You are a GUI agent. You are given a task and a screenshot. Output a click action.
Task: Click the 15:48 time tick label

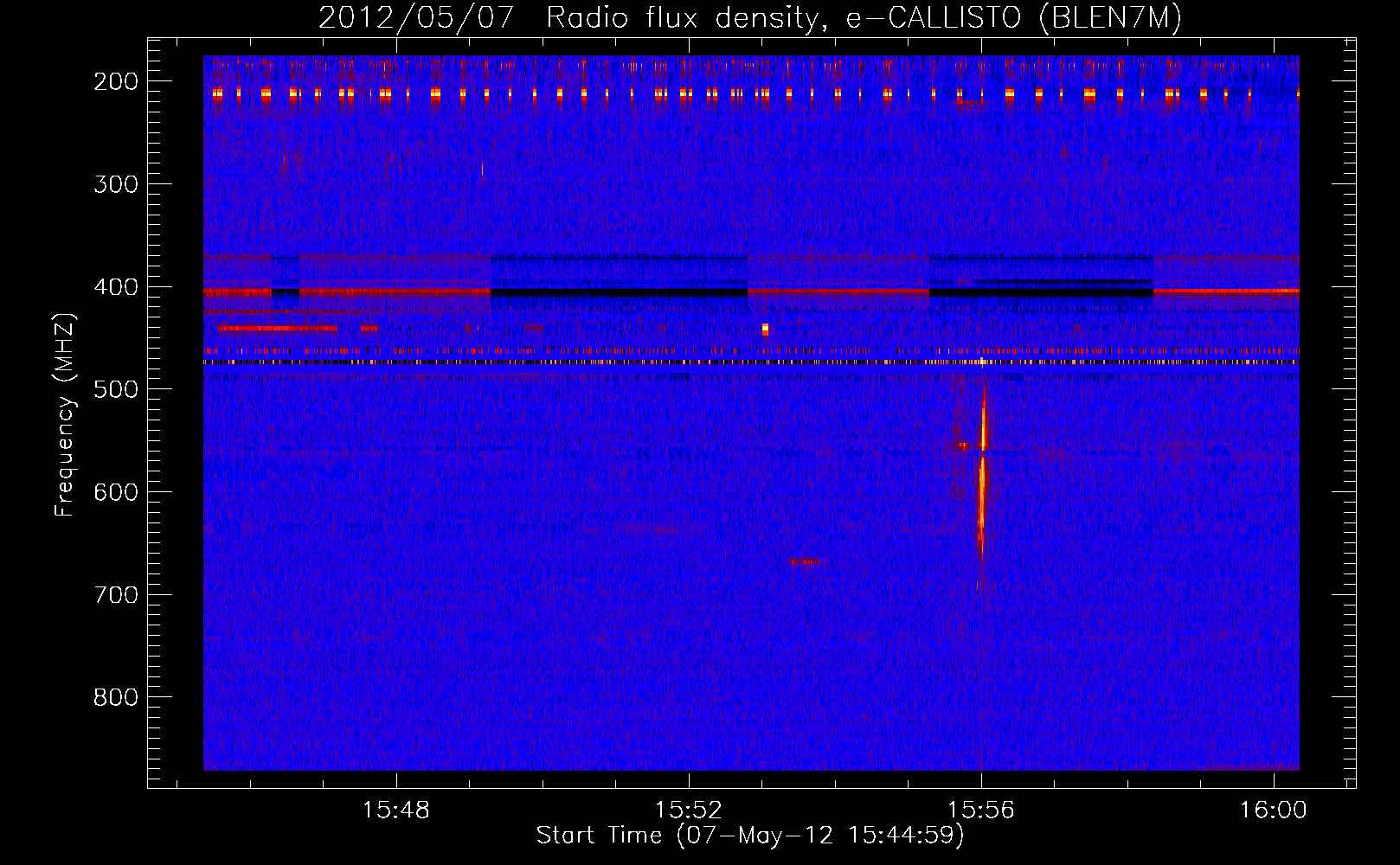(x=396, y=811)
